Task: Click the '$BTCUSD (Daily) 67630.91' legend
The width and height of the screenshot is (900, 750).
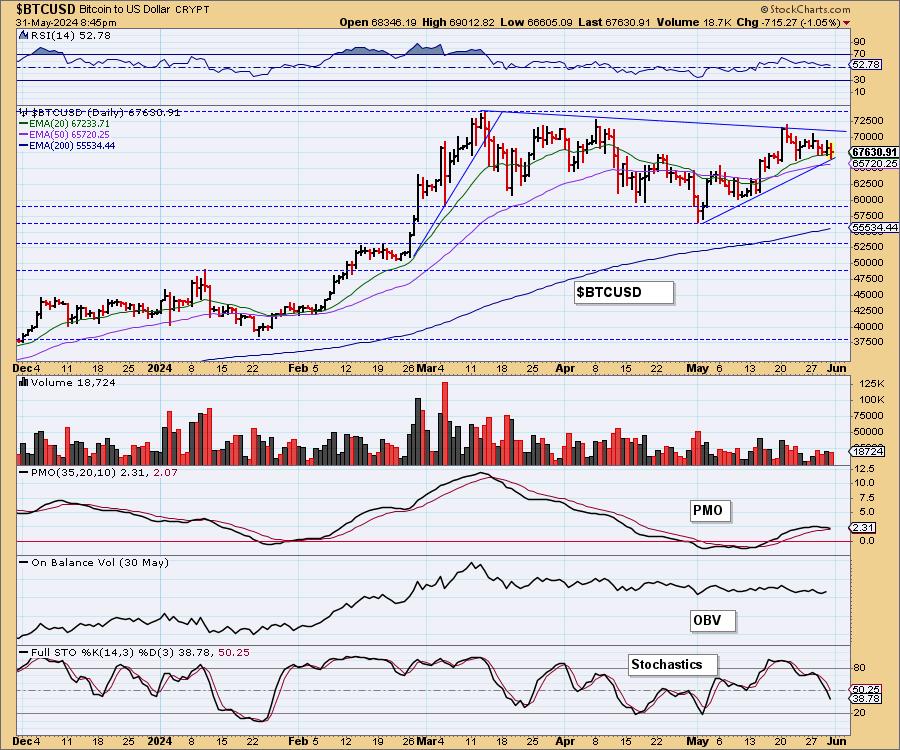Action: (106, 112)
